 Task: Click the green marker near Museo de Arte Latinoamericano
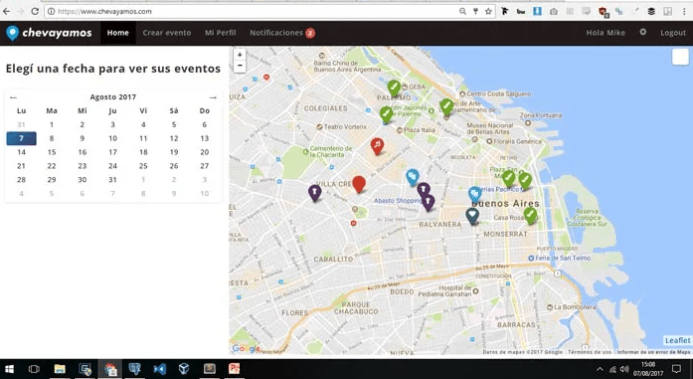tap(446, 107)
